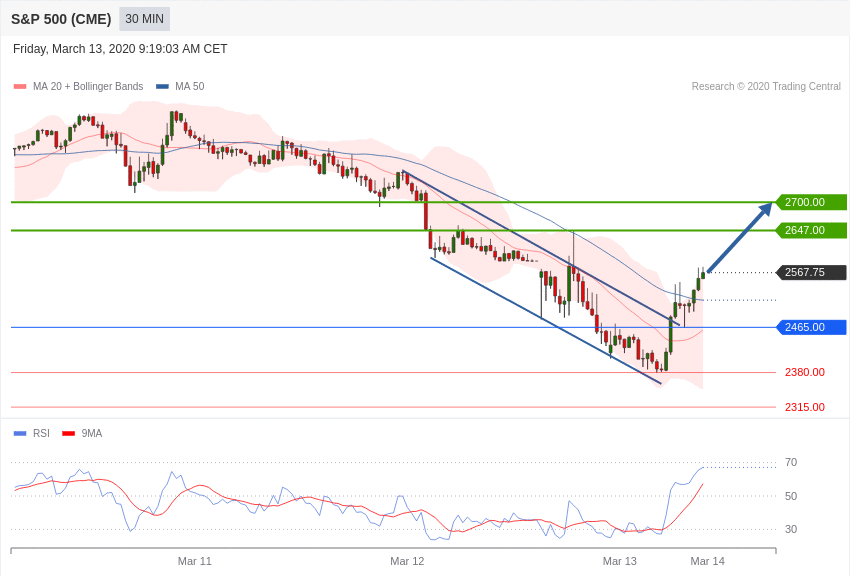
Task: Click the Mar 13 date axis label
Action: (x=620, y=561)
